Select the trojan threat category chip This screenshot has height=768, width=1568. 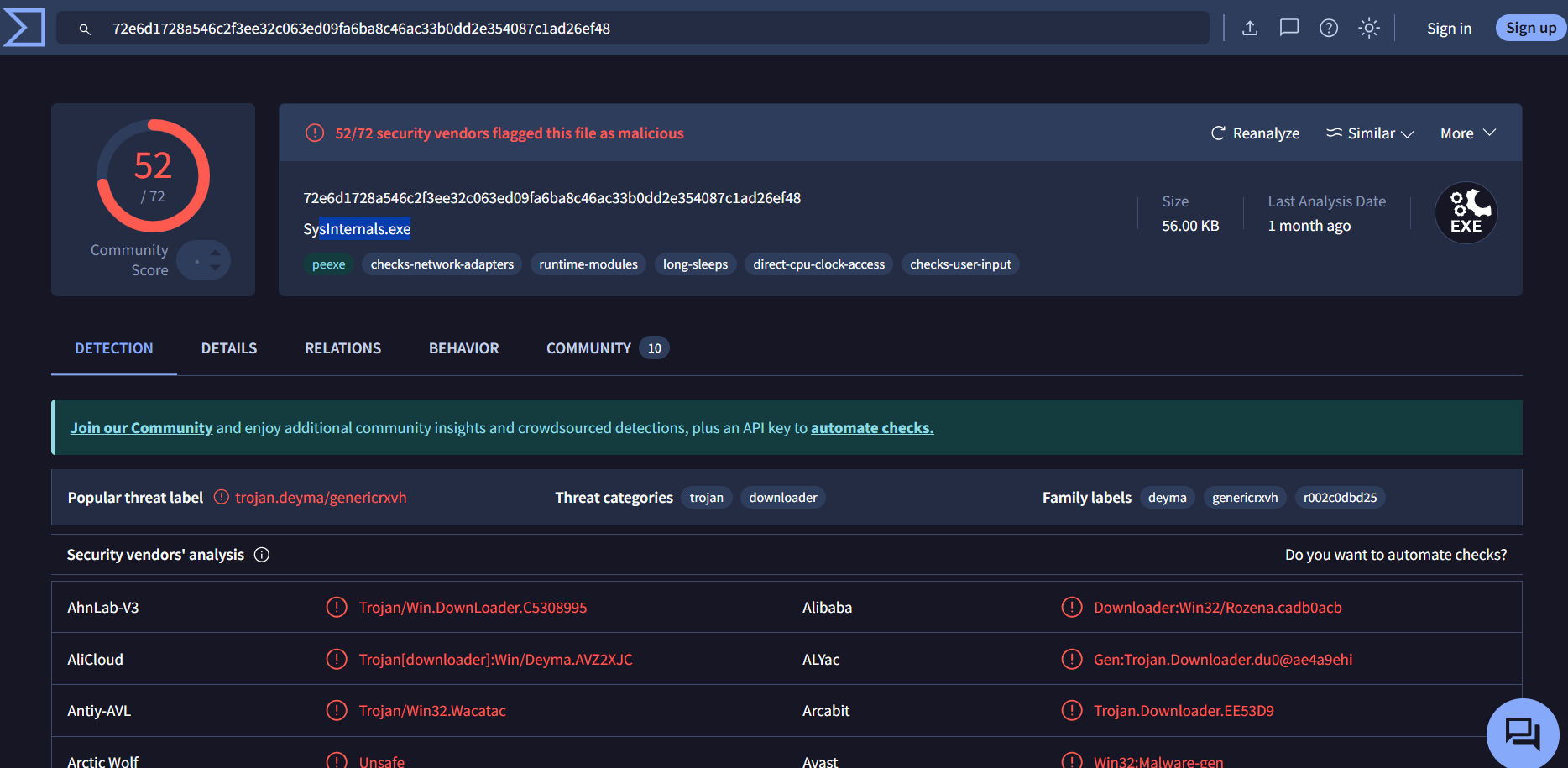707,498
